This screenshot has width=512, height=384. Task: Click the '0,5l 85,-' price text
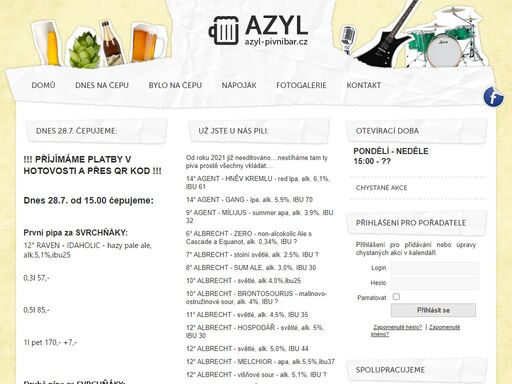[x=36, y=310]
